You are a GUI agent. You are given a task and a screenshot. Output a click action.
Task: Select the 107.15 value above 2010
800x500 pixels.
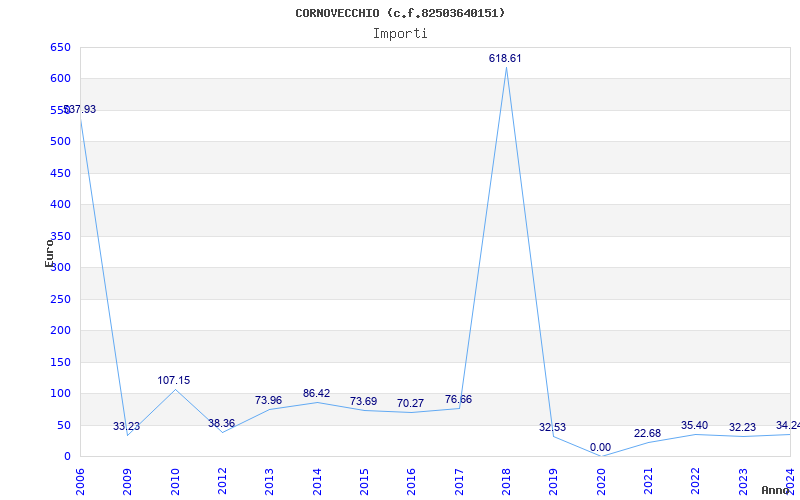173,380
